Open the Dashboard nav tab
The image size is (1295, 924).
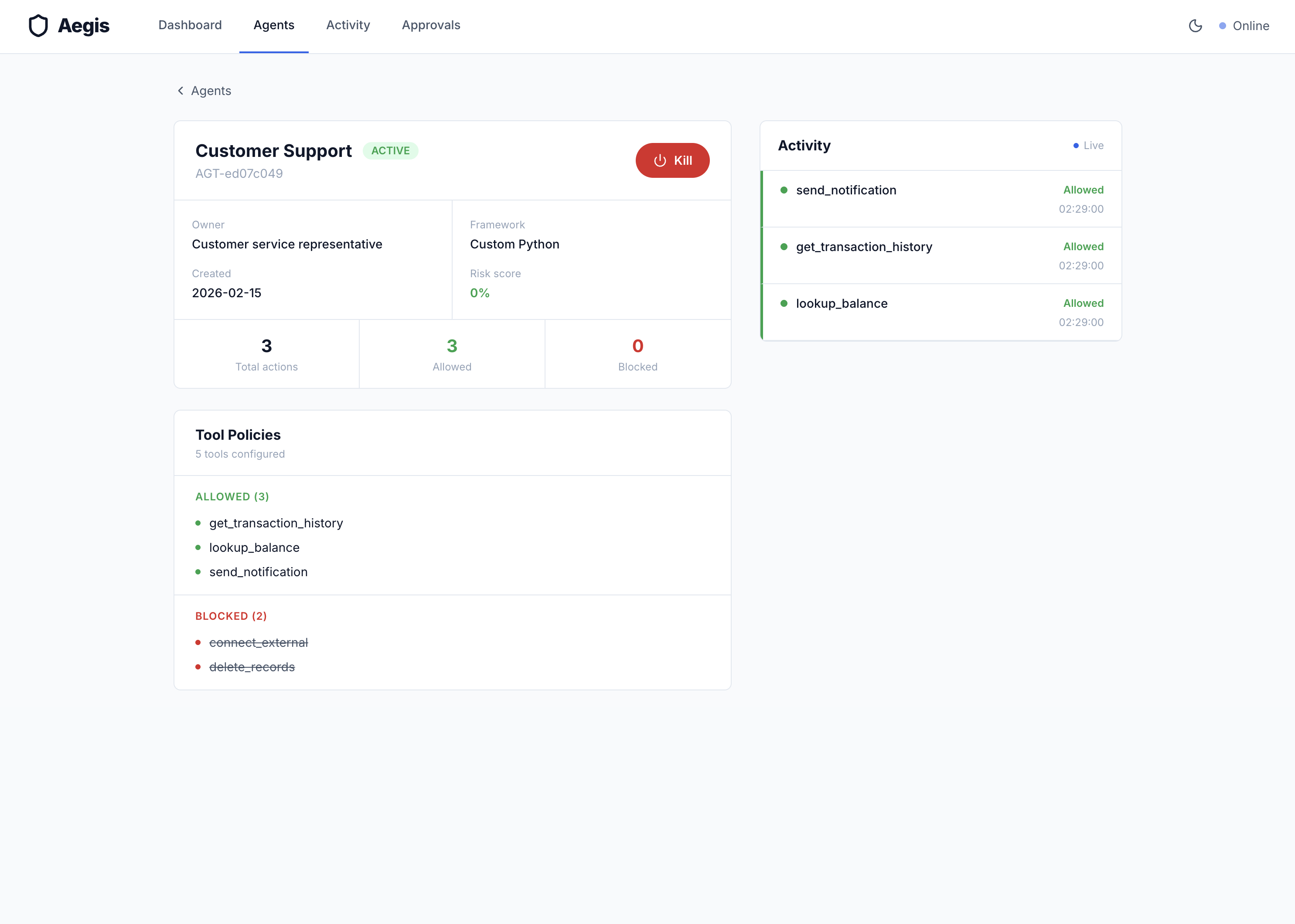(x=190, y=25)
